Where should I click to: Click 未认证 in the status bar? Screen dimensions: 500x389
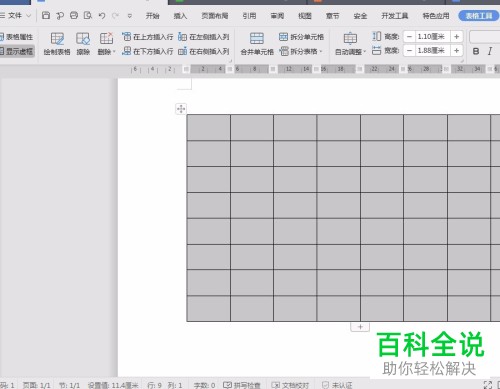tap(337, 385)
